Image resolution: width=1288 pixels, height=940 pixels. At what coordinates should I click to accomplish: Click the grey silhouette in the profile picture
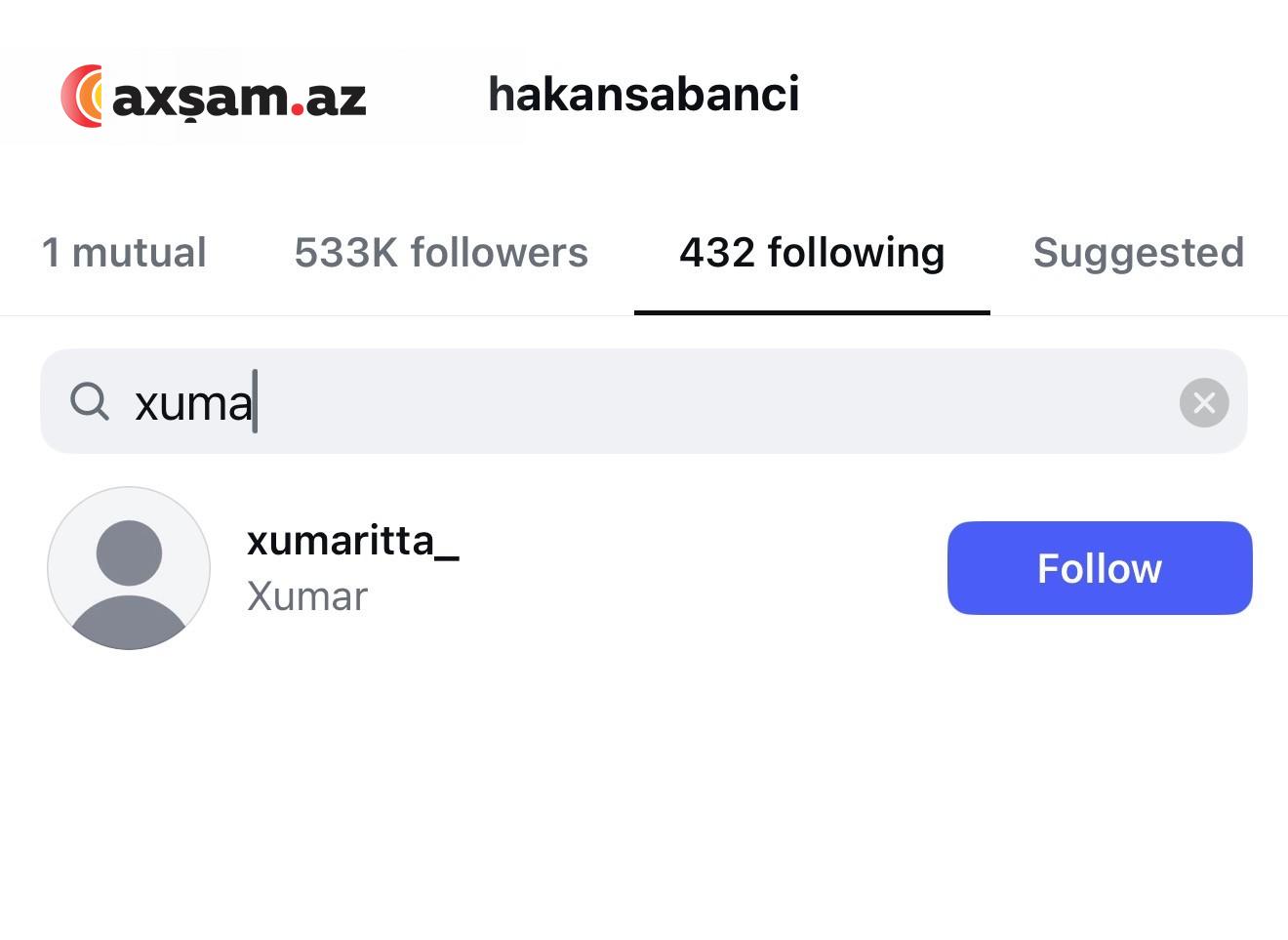click(129, 586)
